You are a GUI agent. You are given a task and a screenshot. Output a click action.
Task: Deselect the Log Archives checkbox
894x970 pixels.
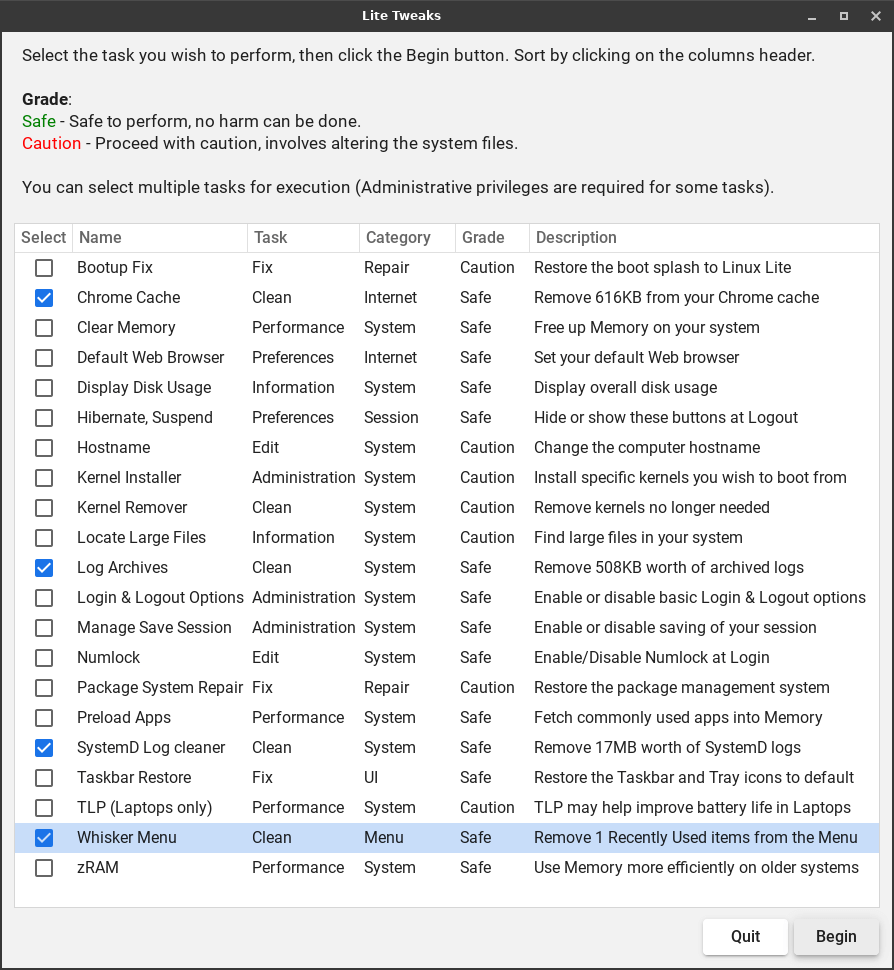44,568
